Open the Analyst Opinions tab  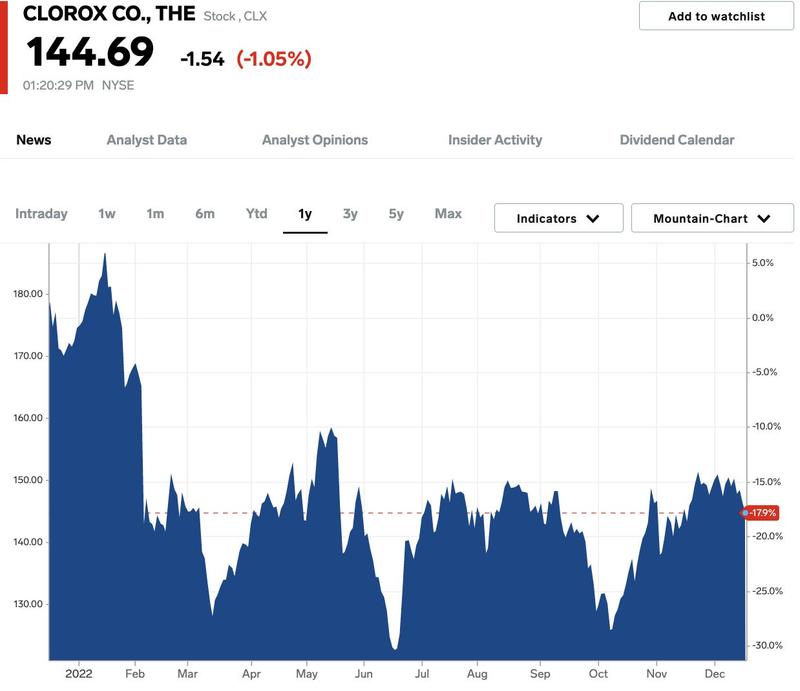click(315, 140)
